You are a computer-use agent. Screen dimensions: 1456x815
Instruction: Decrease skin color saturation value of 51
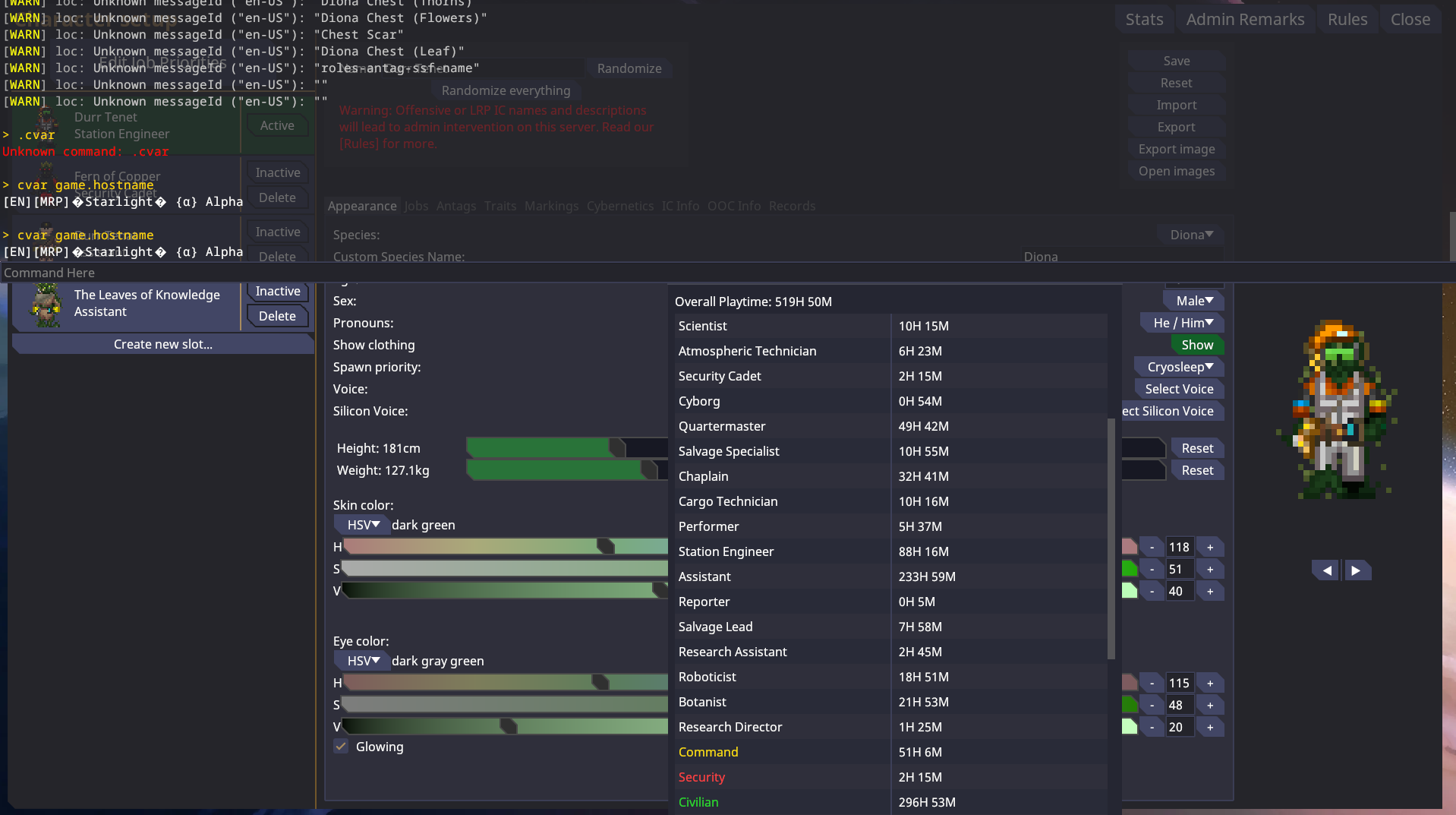[1152, 570]
